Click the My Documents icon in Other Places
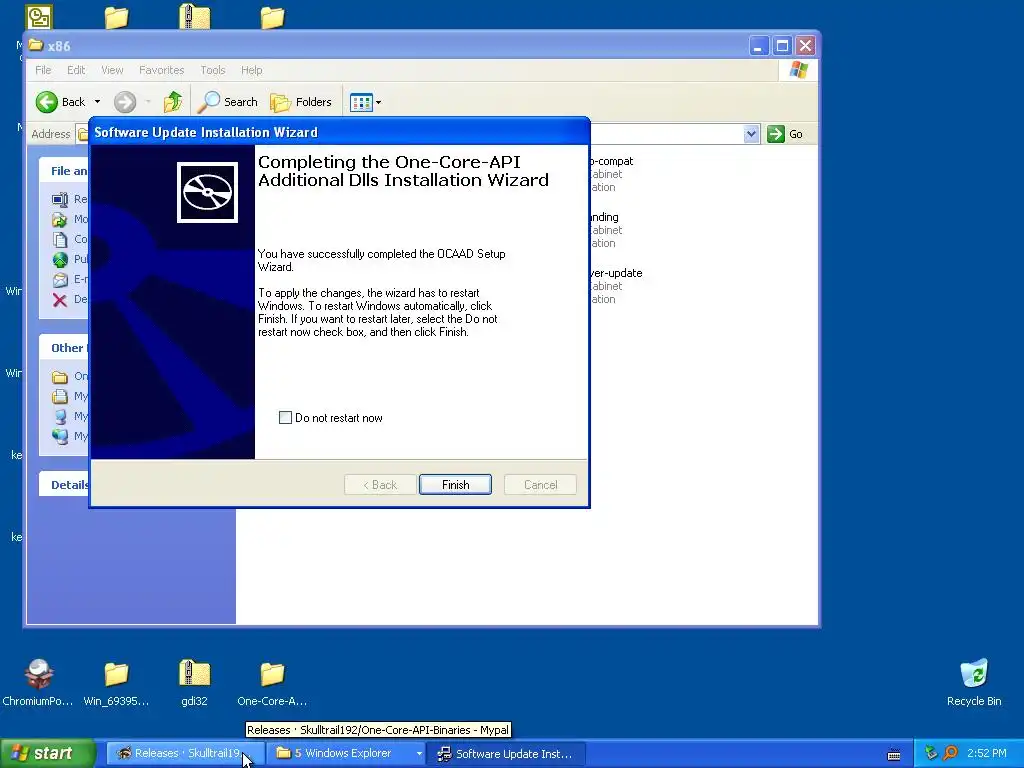Viewport: 1024px width, 768px height. [60, 396]
